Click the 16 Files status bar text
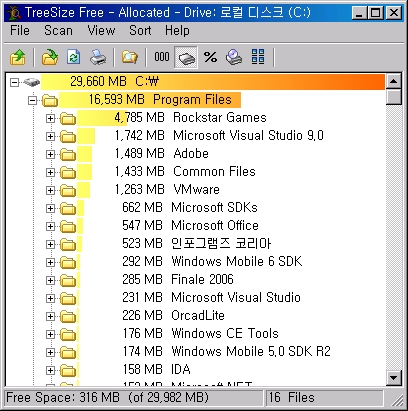This screenshot has width=408, height=411. tap(292, 398)
